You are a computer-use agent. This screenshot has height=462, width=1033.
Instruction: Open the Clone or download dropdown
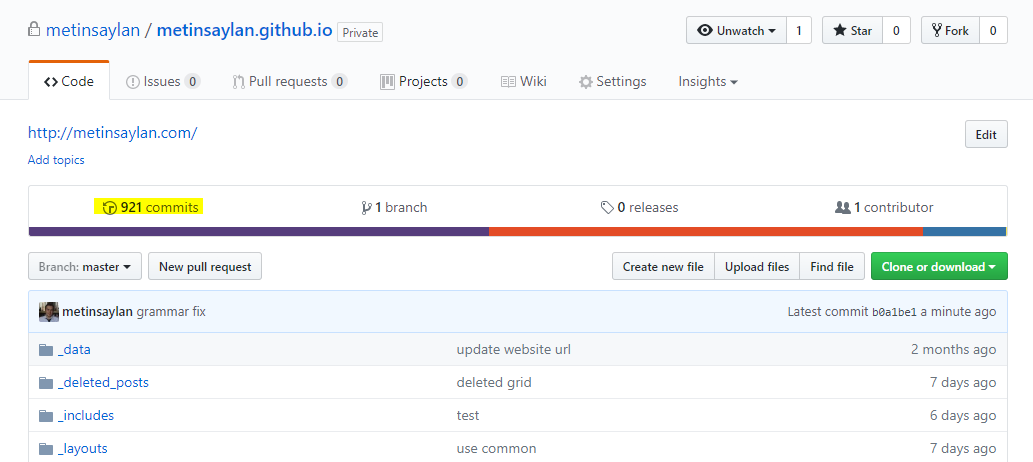(x=939, y=267)
